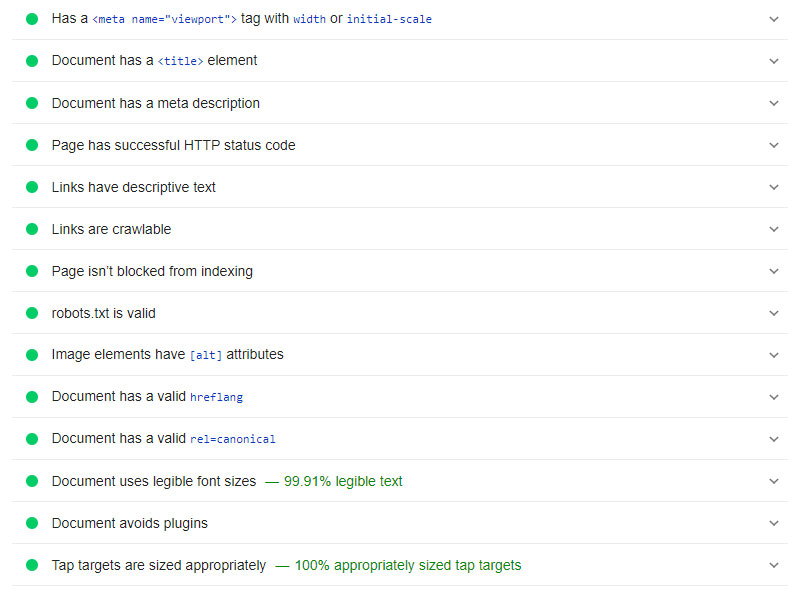Click green pass dot beside viewport meta tag audit
810x609 pixels.
click(x=32, y=19)
